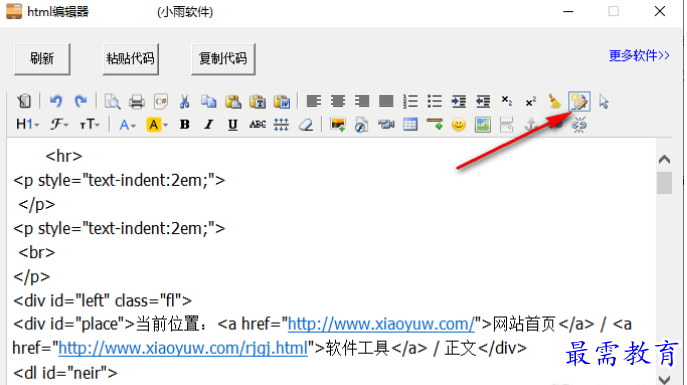Click the 刷新 refresh button
This screenshot has width=687, height=385.
(x=42, y=59)
